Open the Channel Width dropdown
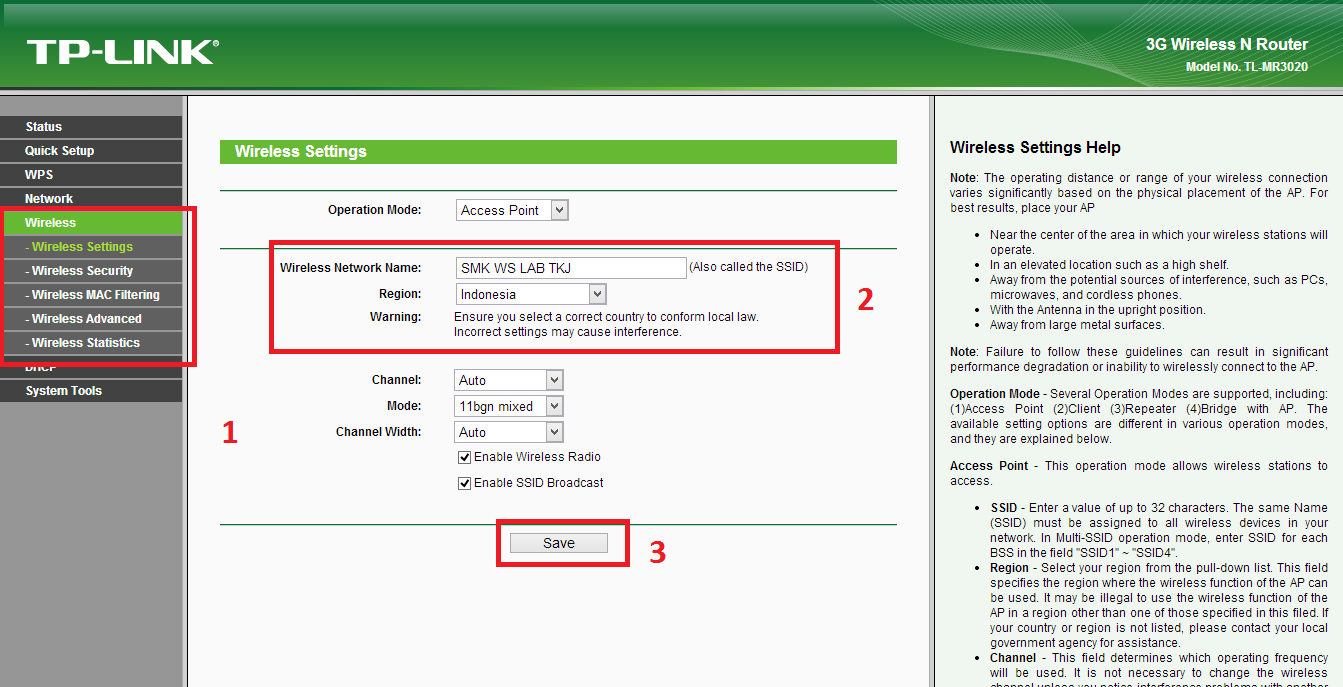This screenshot has height=687, width=1343. point(509,432)
